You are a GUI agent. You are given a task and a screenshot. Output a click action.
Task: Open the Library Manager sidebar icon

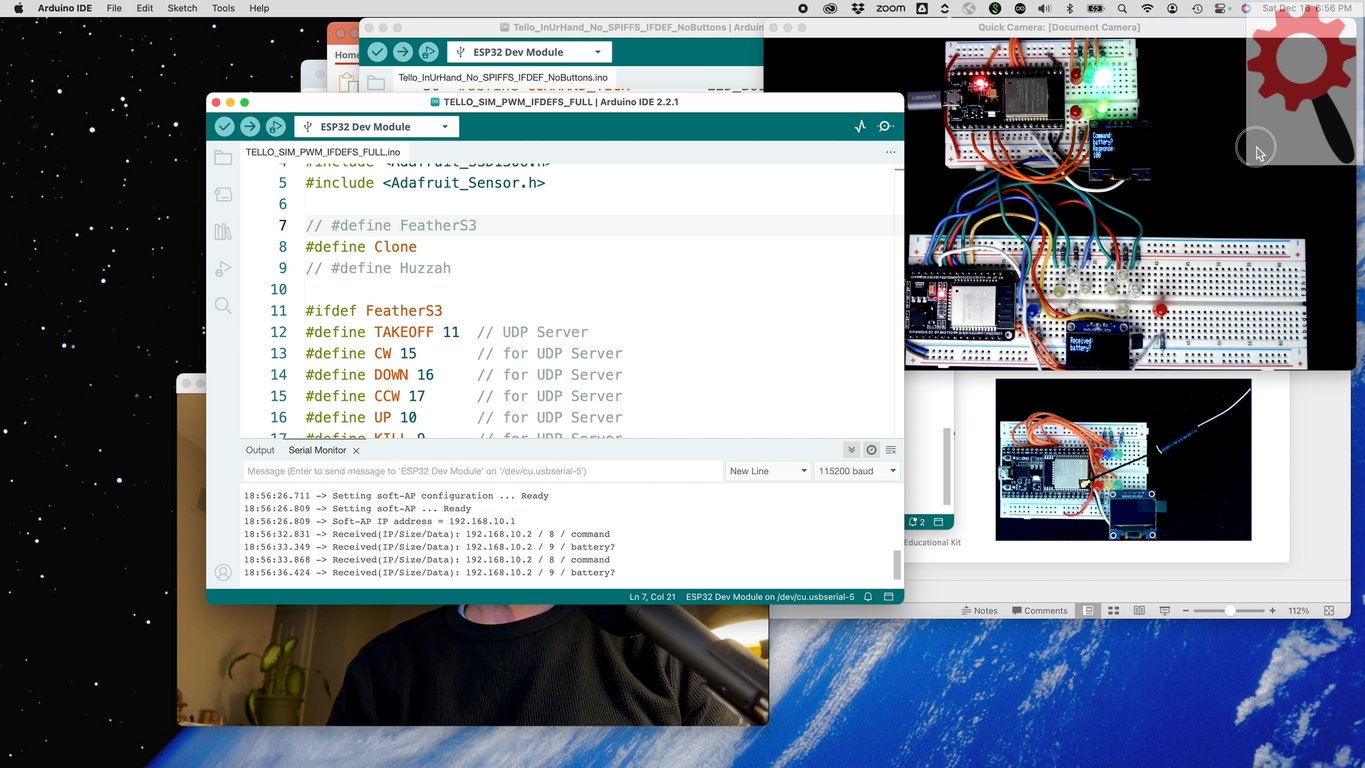223,232
